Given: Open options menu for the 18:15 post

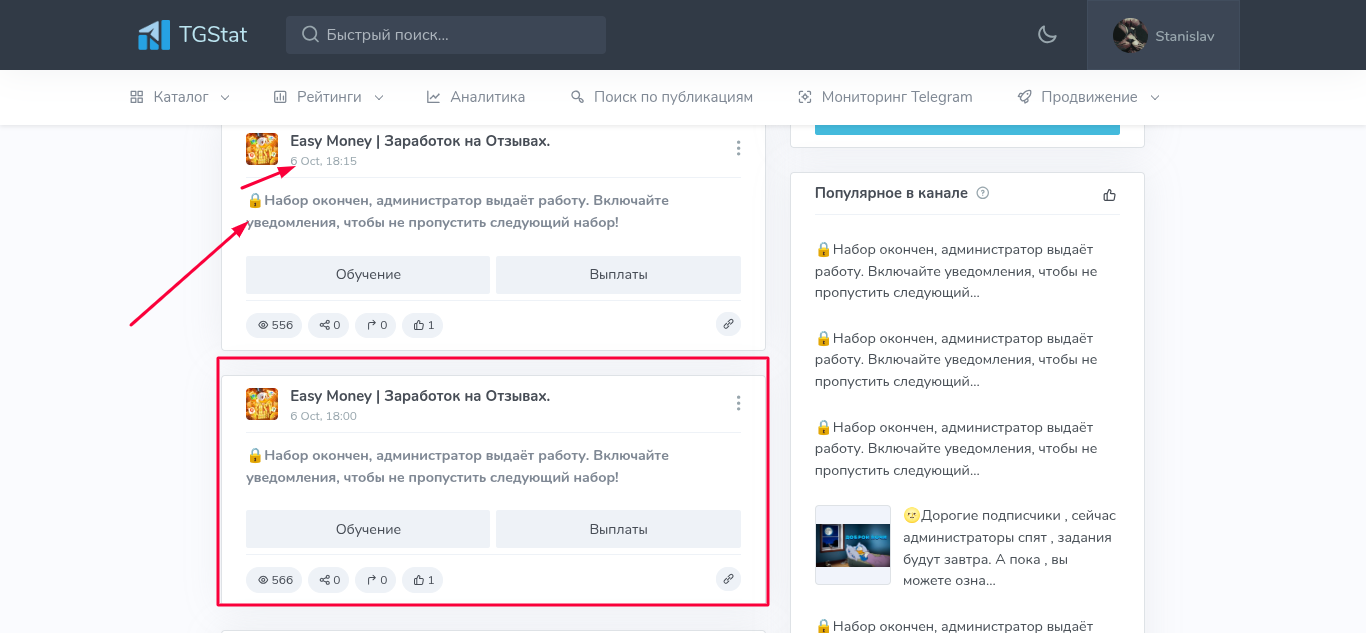Looking at the screenshot, I should click(x=738, y=148).
